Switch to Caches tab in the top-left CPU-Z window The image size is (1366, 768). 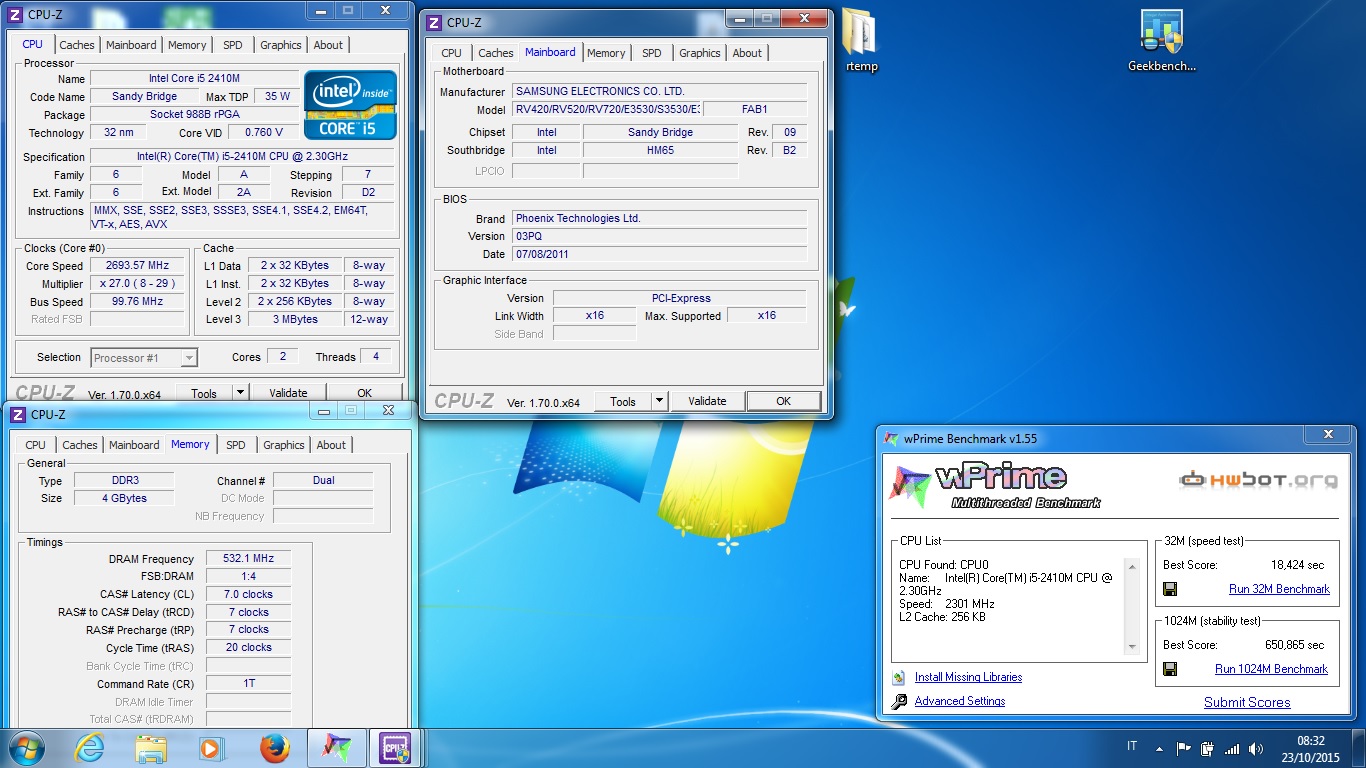[77, 45]
